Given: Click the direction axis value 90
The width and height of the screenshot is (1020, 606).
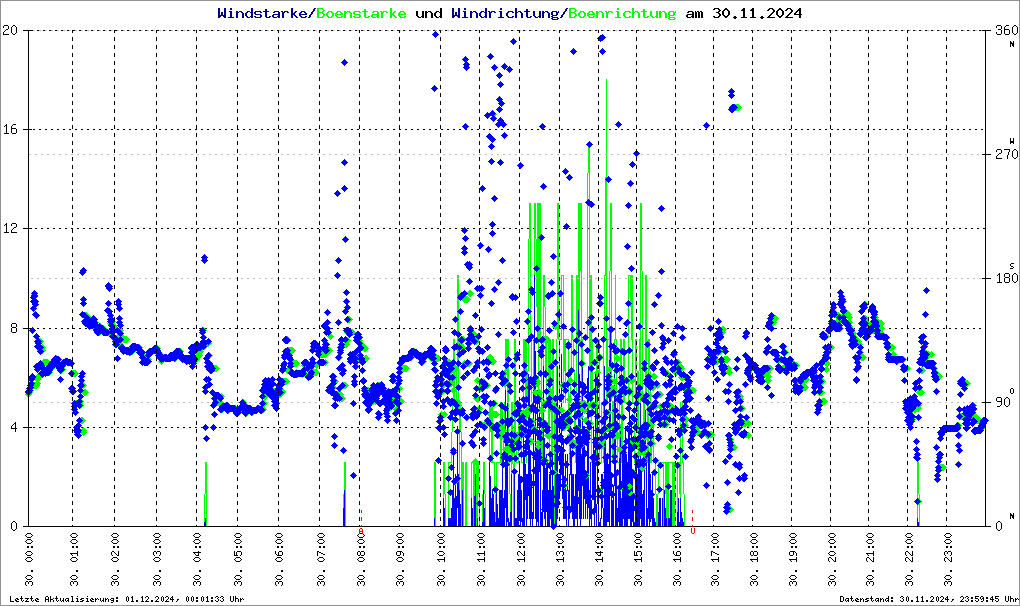Looking at the screenshot, I should pos(1003,402).
